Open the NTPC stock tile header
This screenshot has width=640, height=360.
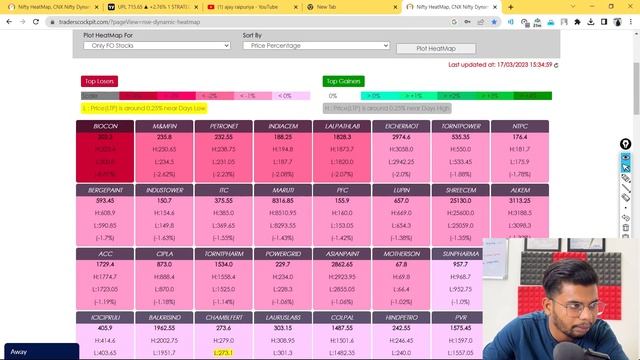[520, 126]
